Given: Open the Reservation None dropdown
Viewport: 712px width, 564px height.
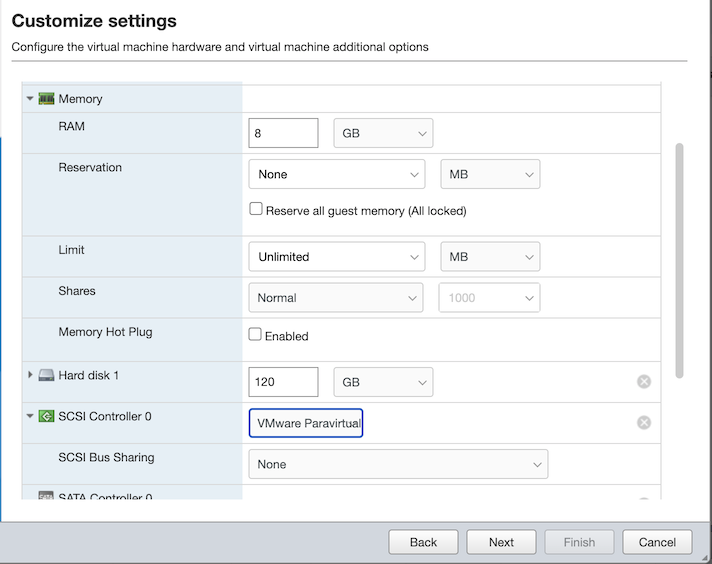Looking at the screenshot, I should [336, 174].
